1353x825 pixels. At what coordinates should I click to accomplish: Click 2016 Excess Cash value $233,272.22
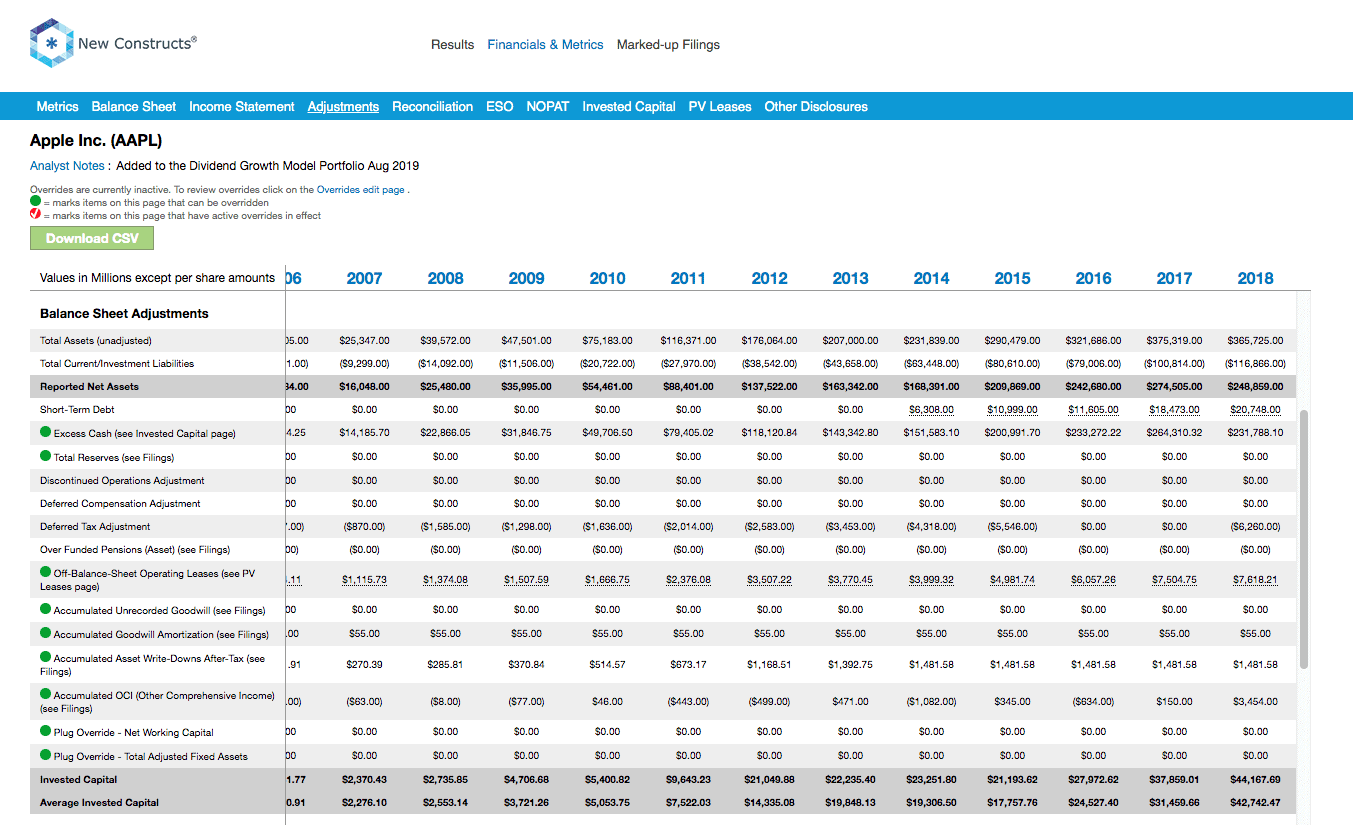(1093, 433)
